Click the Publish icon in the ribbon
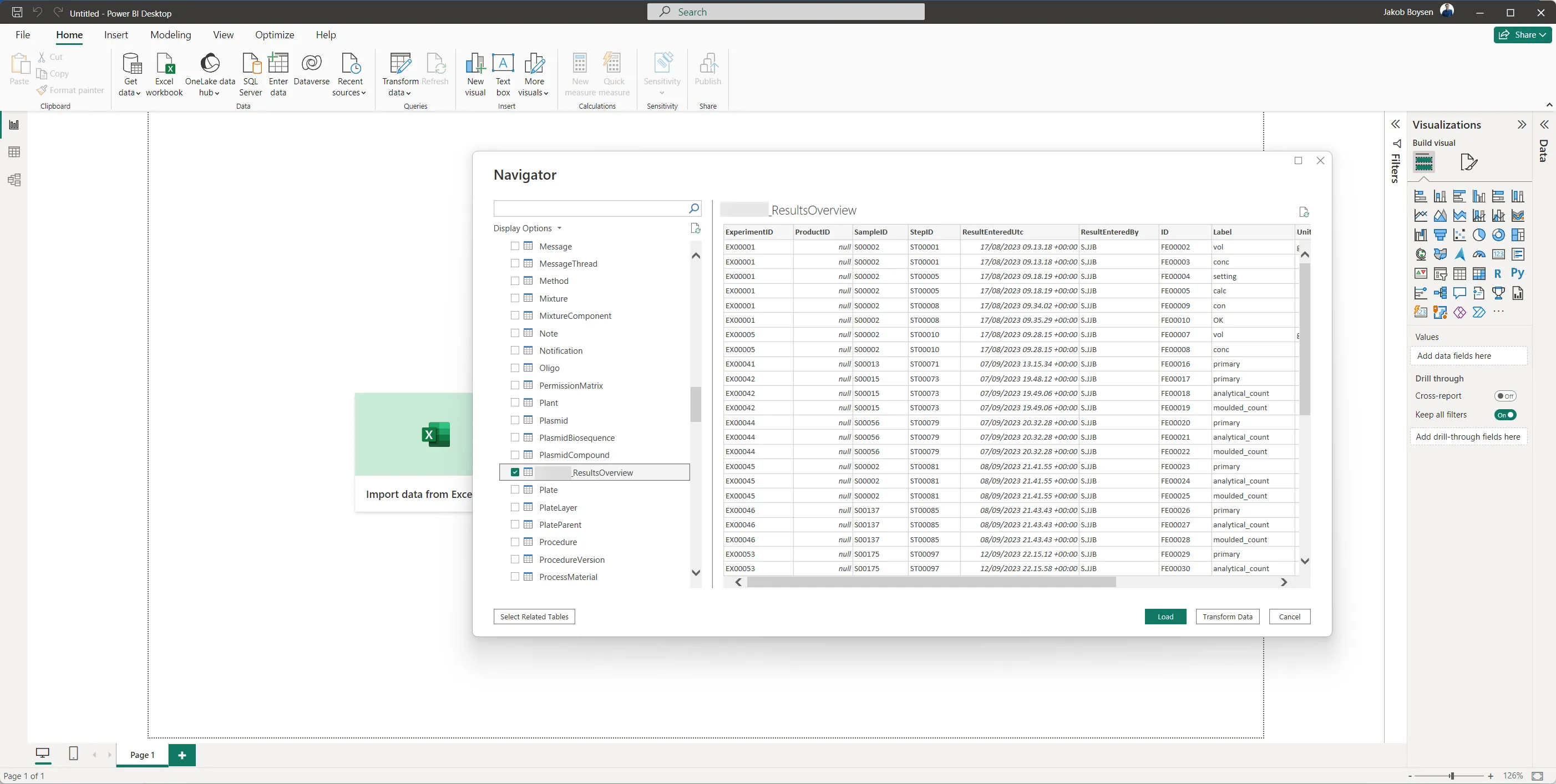This screenshot has width=1556, height=784. tap(707, 64)
